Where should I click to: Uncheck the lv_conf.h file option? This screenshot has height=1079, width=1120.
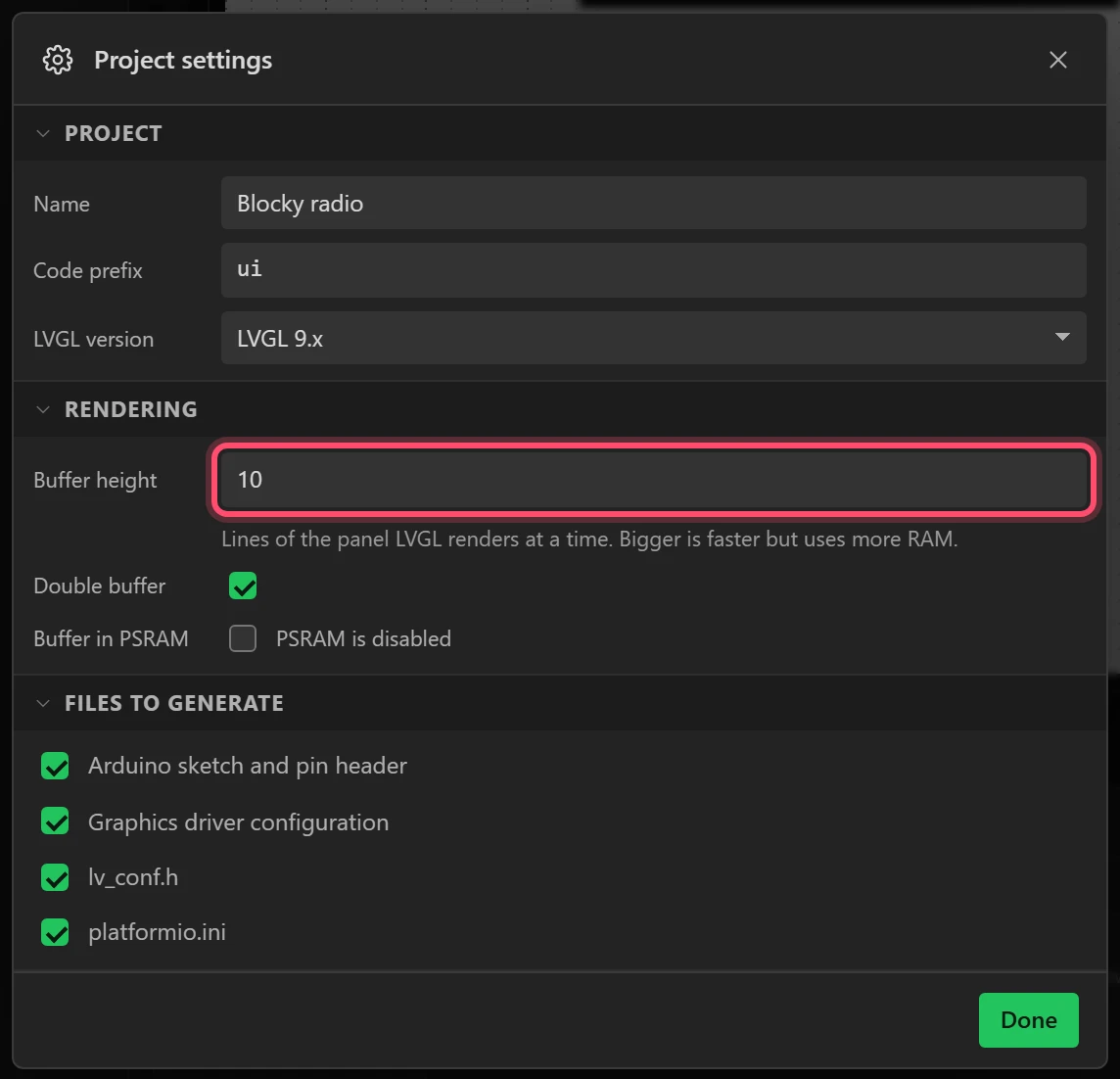pyautogui.click(x=55, y=877)
